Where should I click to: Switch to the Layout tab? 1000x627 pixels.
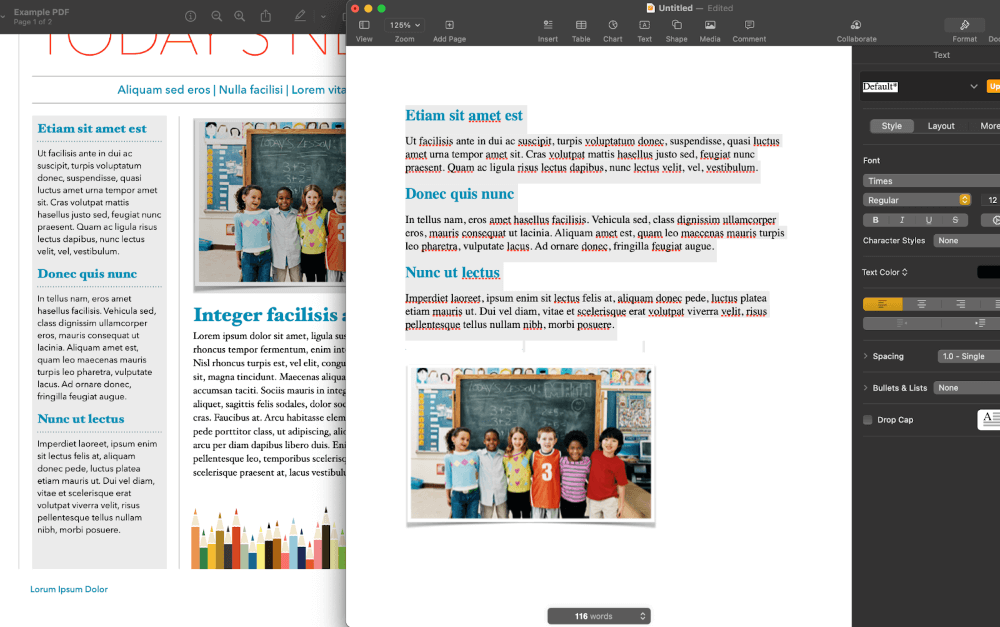tap(941, 126)
